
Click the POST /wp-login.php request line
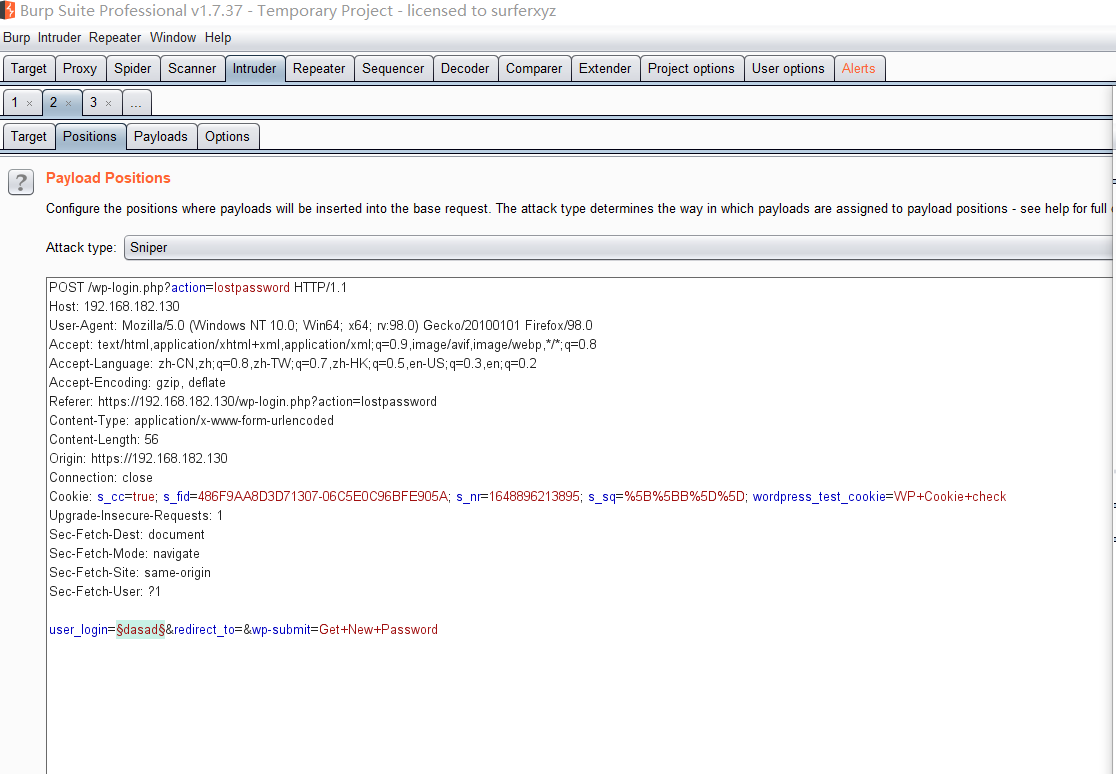click(198, 288)
